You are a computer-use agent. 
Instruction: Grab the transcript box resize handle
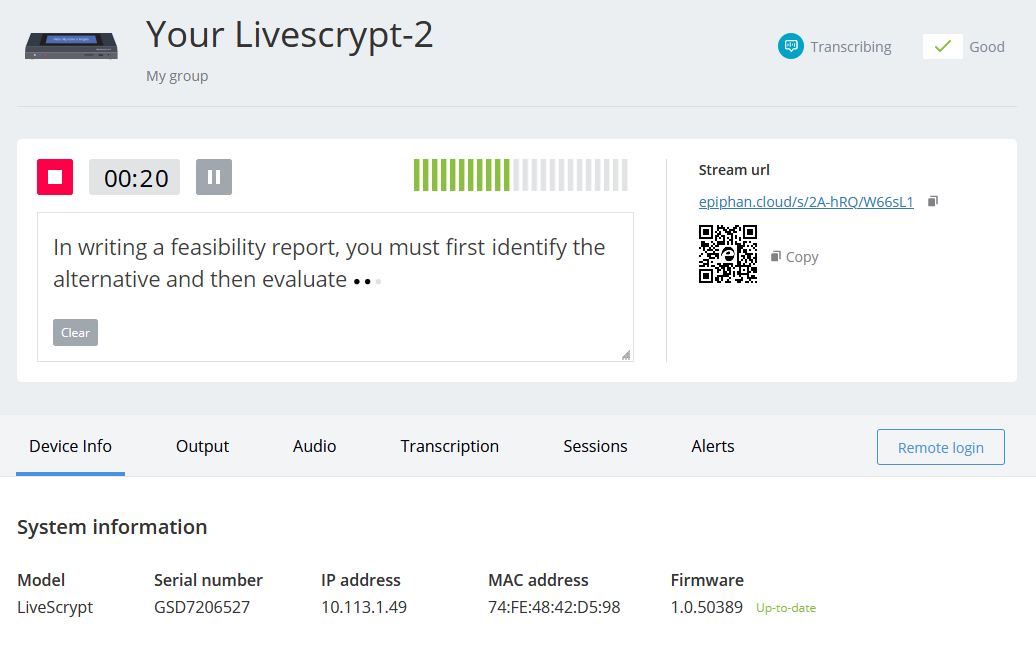point(626,354)
